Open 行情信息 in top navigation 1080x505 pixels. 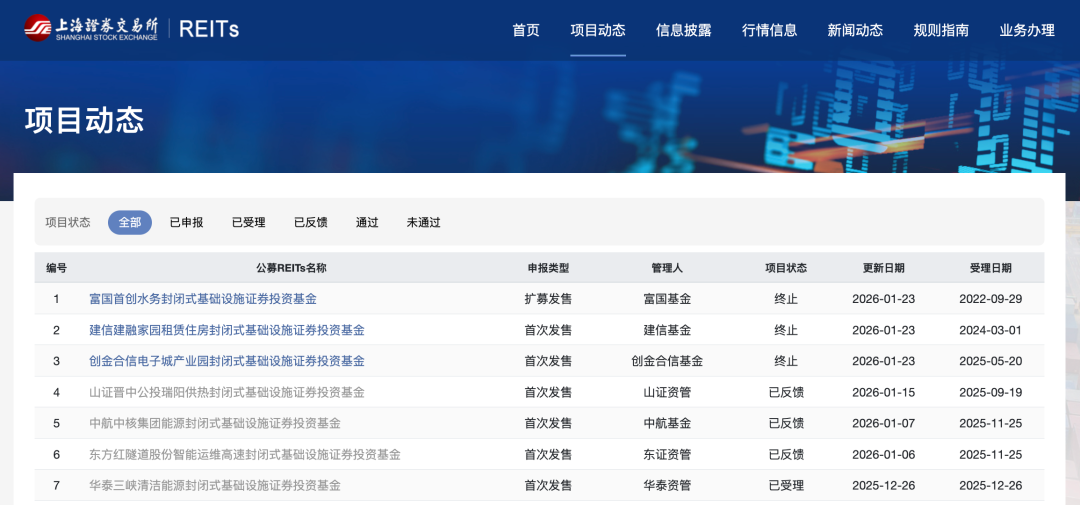point(770,30)
